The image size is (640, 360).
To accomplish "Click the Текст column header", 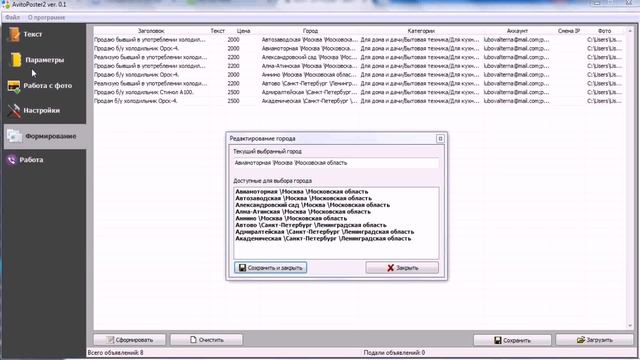I will pos(218,31).
